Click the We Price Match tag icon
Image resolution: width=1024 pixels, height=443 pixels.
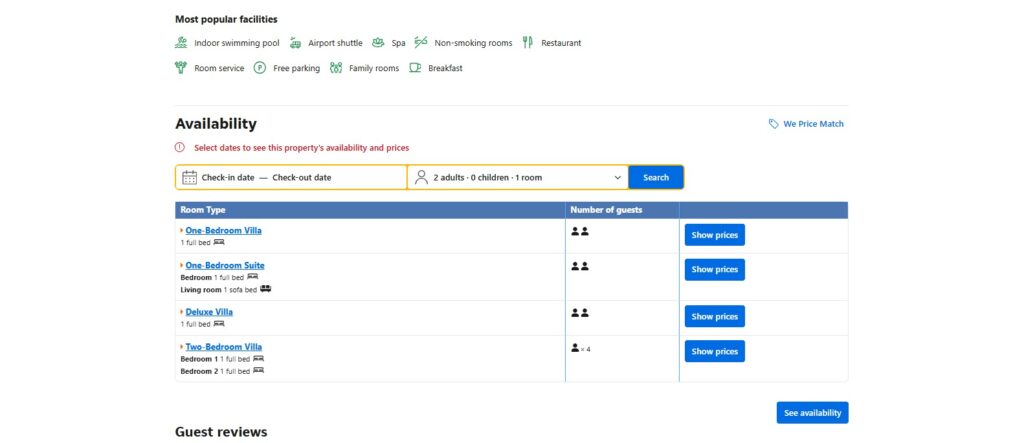coord(773,124)
